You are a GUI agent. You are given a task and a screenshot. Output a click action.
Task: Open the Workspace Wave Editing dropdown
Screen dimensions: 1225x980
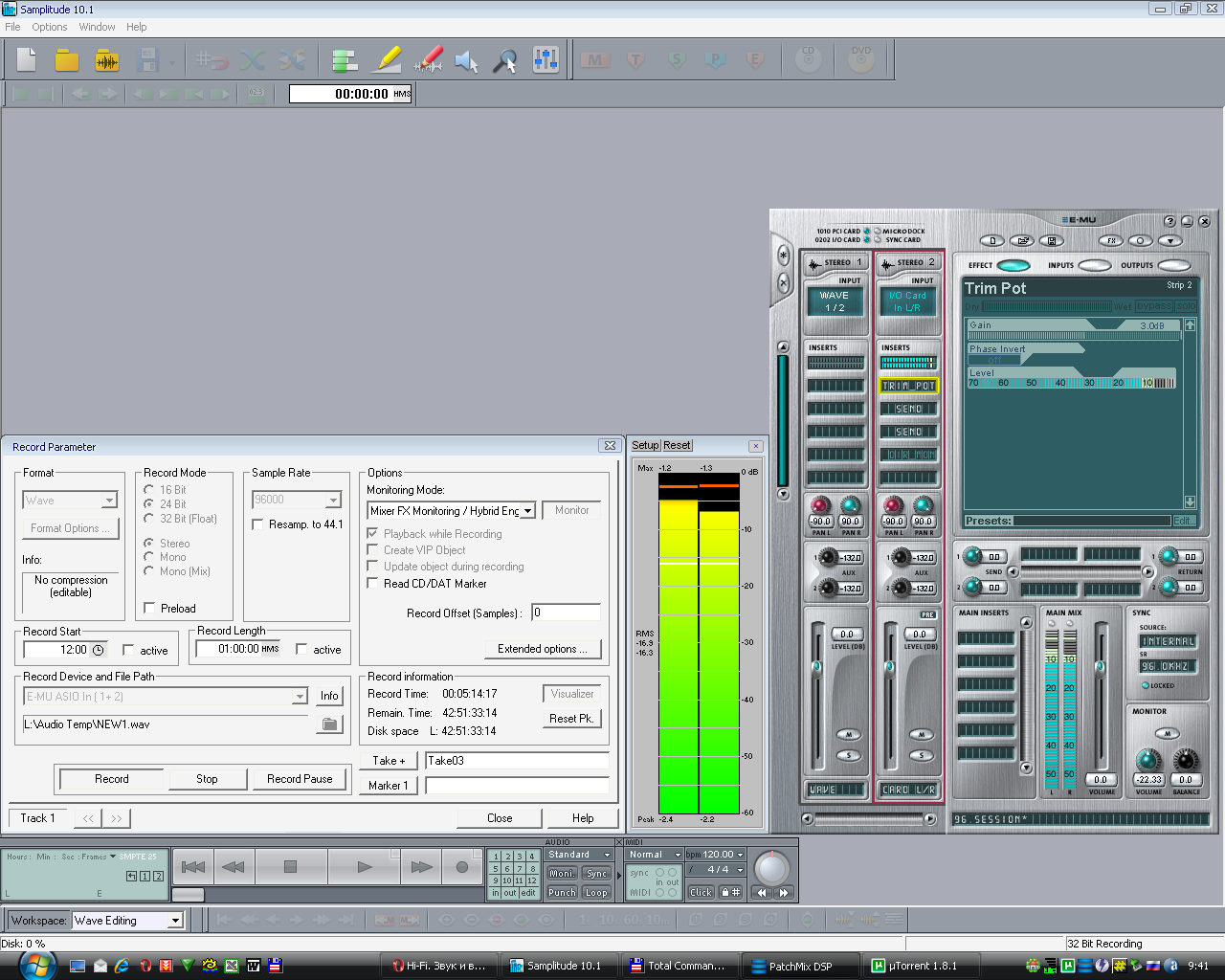click(175, 921)
